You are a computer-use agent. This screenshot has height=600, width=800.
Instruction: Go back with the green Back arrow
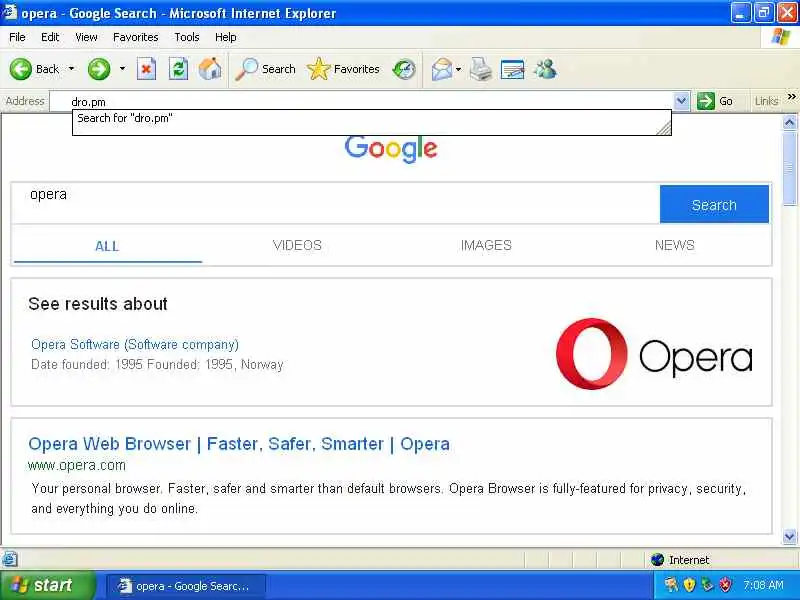coord(20,69)
